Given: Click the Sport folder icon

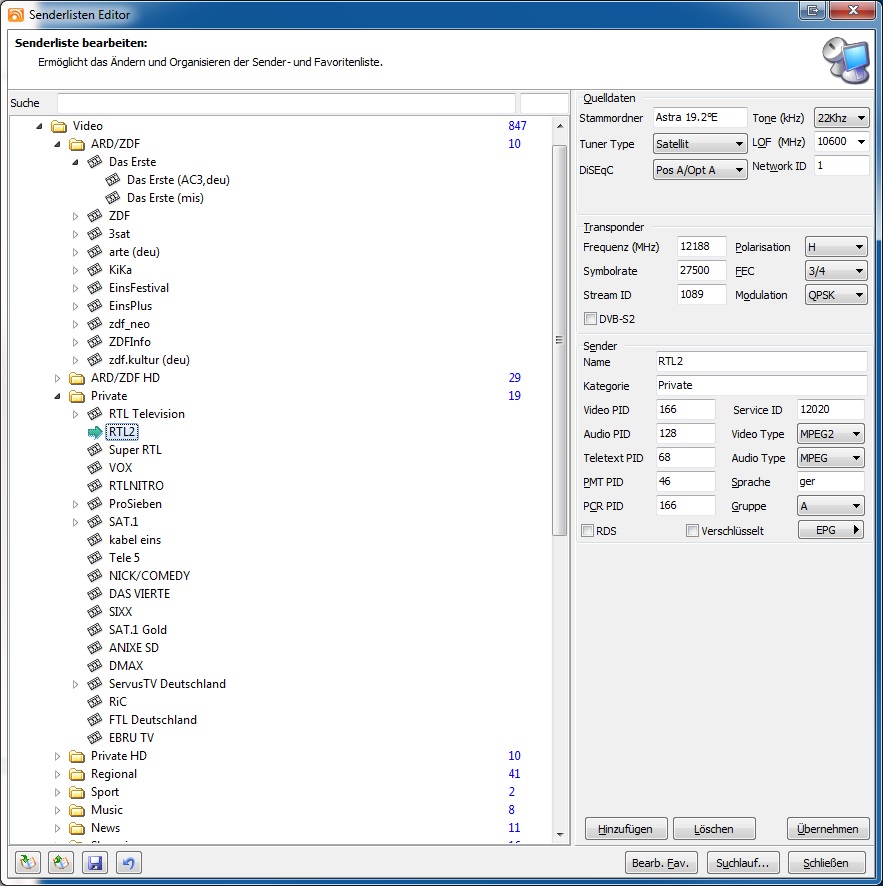Looking at the screenshot, I should (x=77, y=792).
